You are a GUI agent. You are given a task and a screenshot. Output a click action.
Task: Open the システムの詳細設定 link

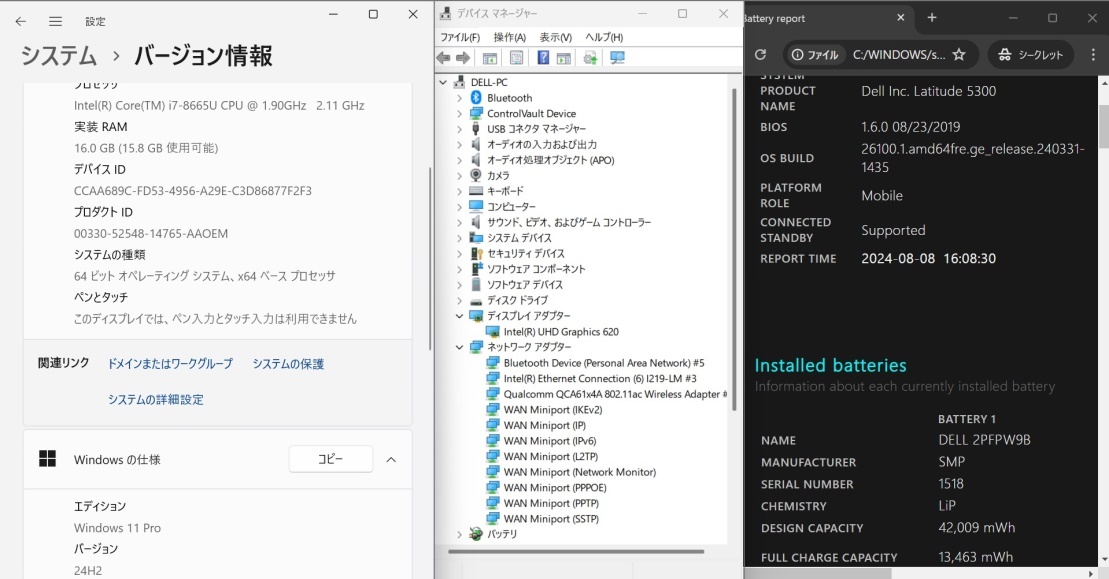(156, 399)
